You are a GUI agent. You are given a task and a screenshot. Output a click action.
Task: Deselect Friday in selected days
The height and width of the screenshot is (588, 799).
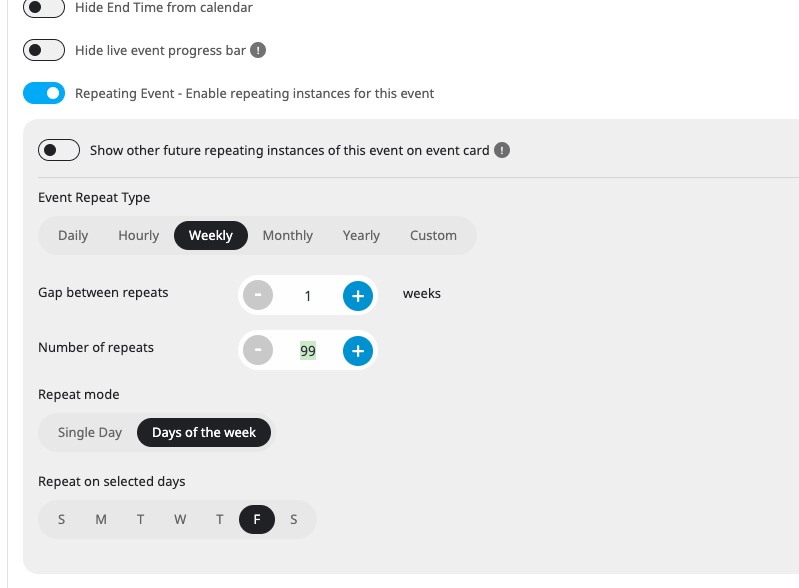257,520
